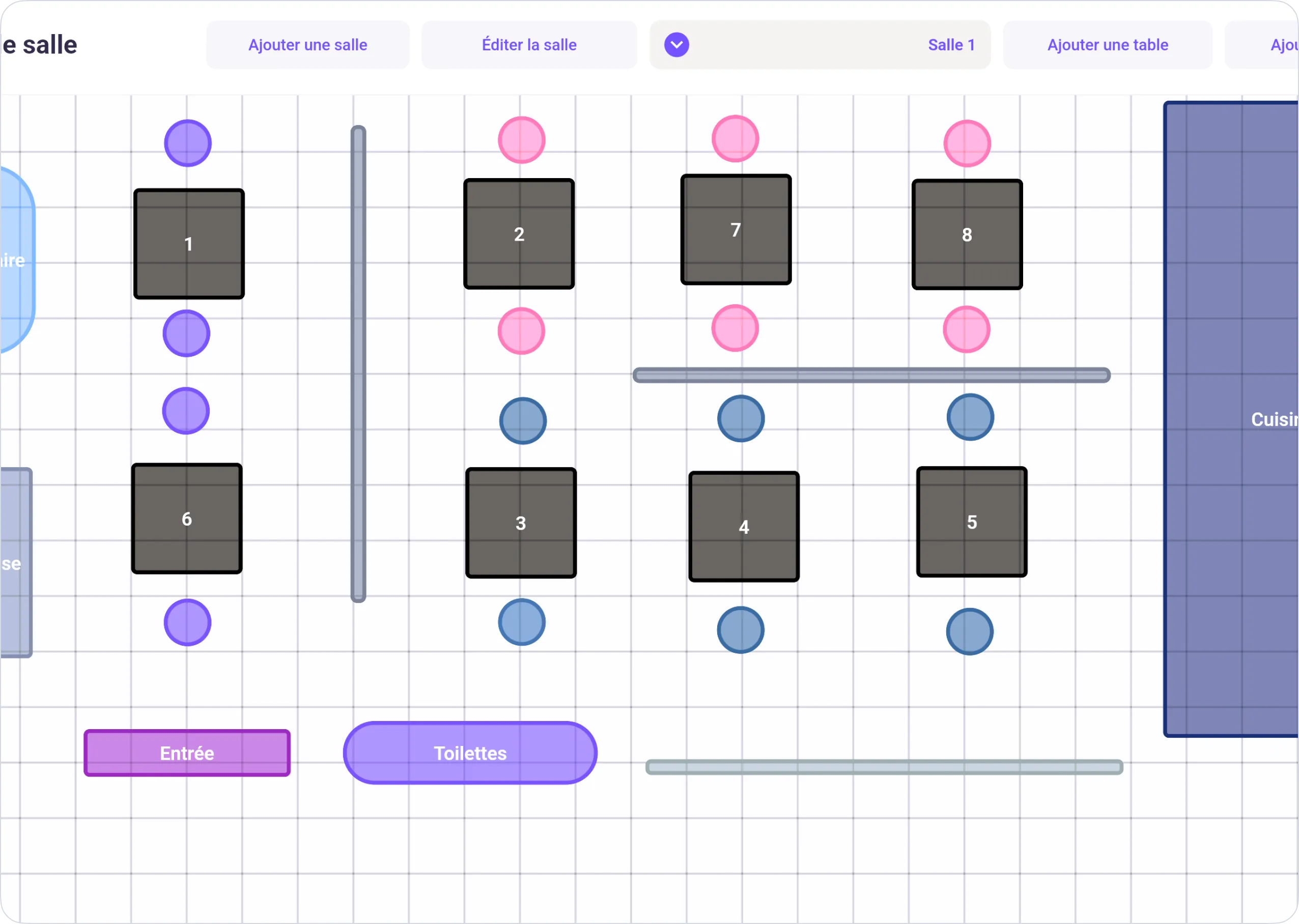Open the Salle 1 room selector
The image size is (1299, 924).
pos(951,44)
